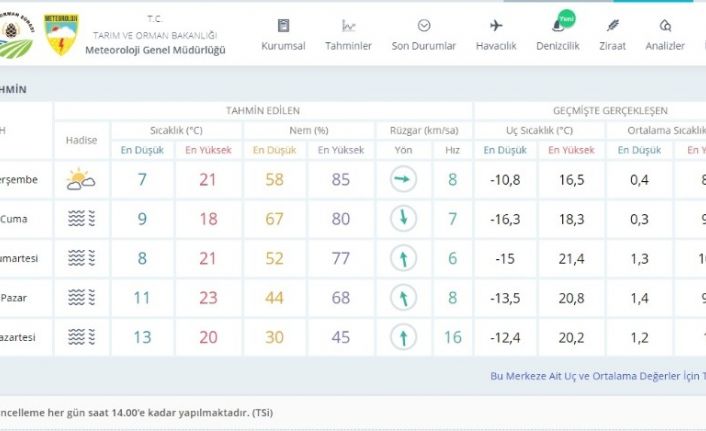Open the Son Durumlar menu

tap(424, 46)
